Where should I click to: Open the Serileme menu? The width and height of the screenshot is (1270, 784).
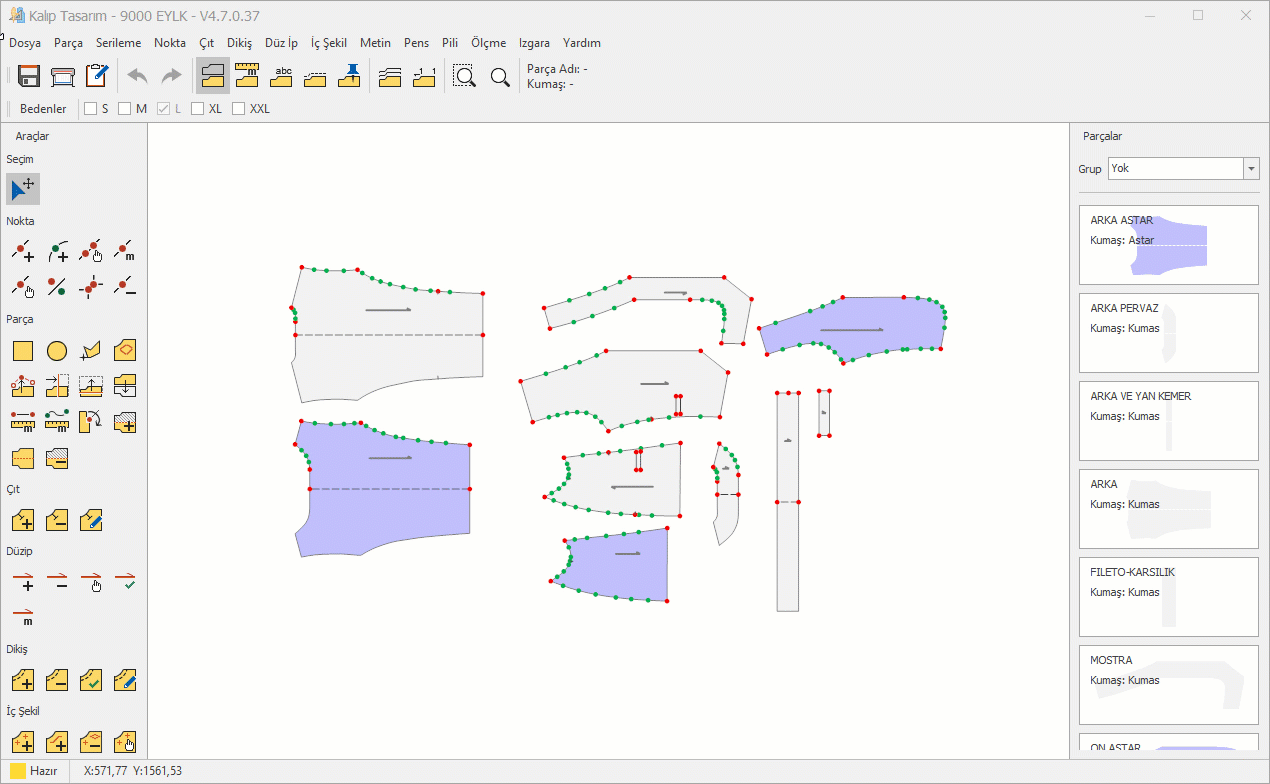[118, 43]
